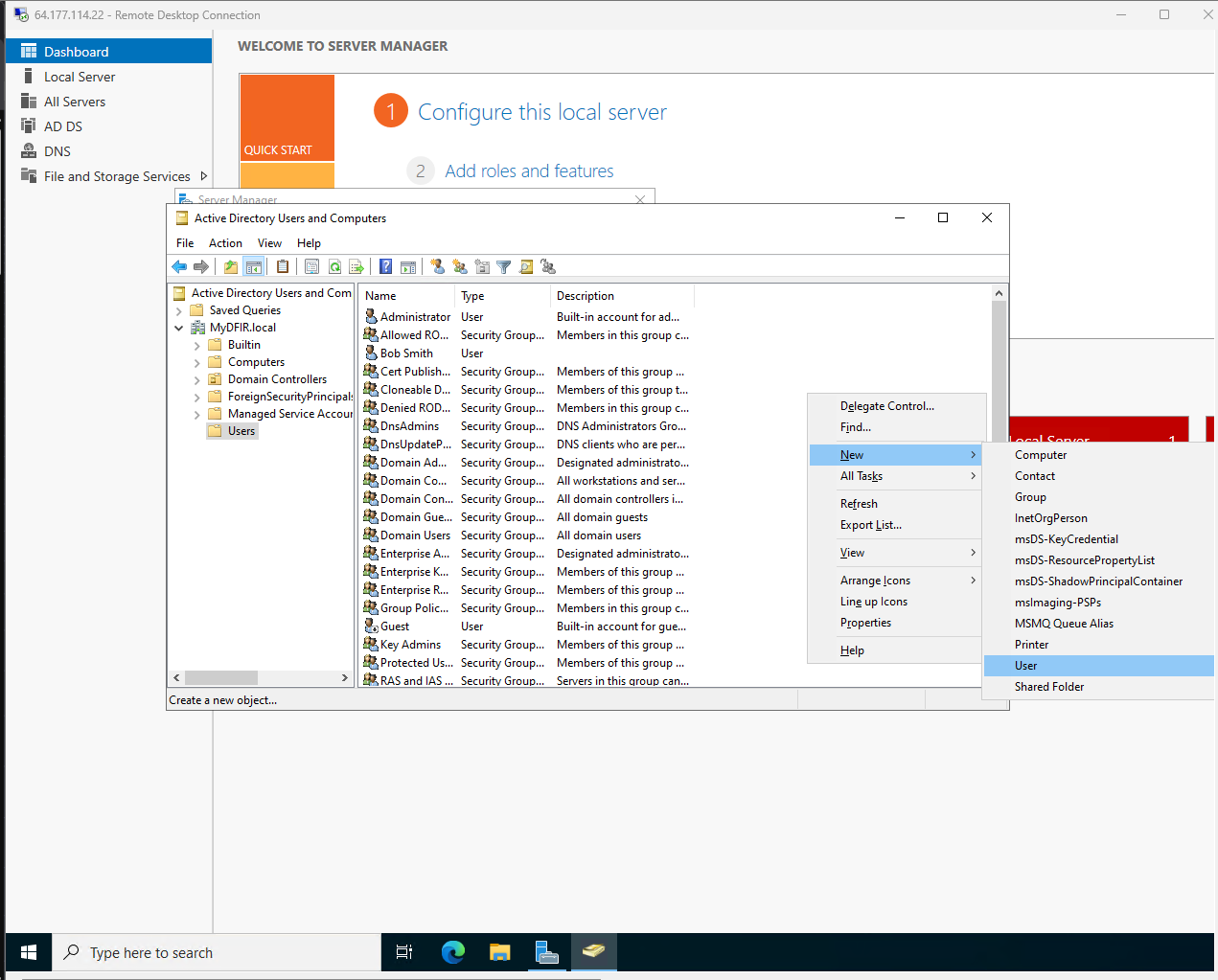Open the All Tasks submenu
1218x980 pixels.
(x=896, y=476)
